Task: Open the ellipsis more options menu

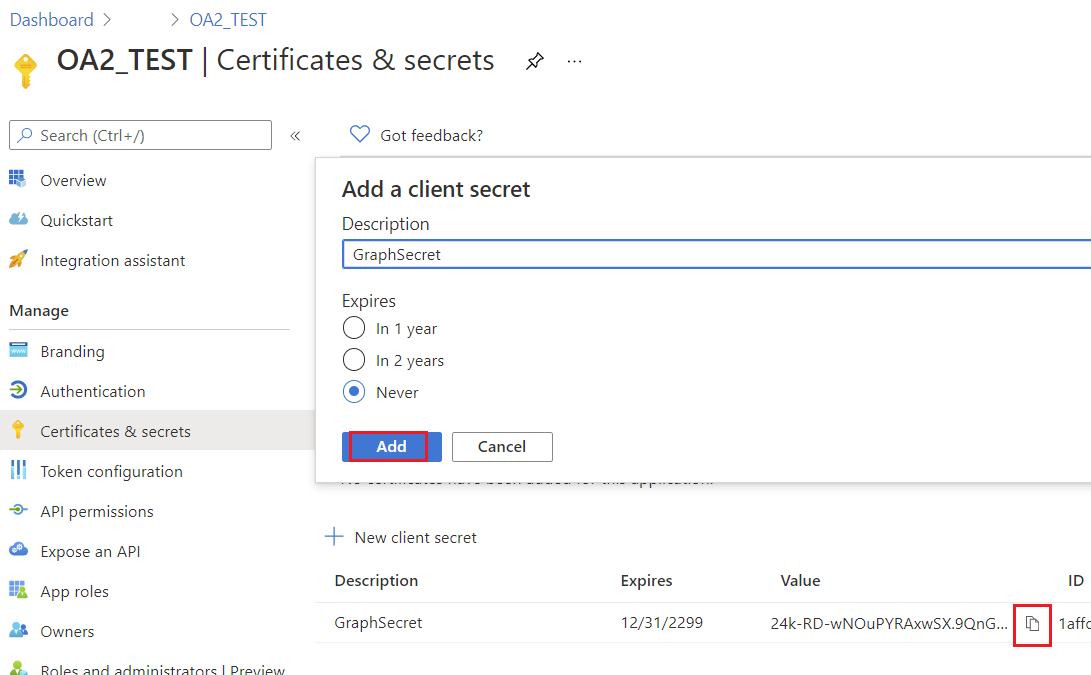Action: tap(574, 61)
